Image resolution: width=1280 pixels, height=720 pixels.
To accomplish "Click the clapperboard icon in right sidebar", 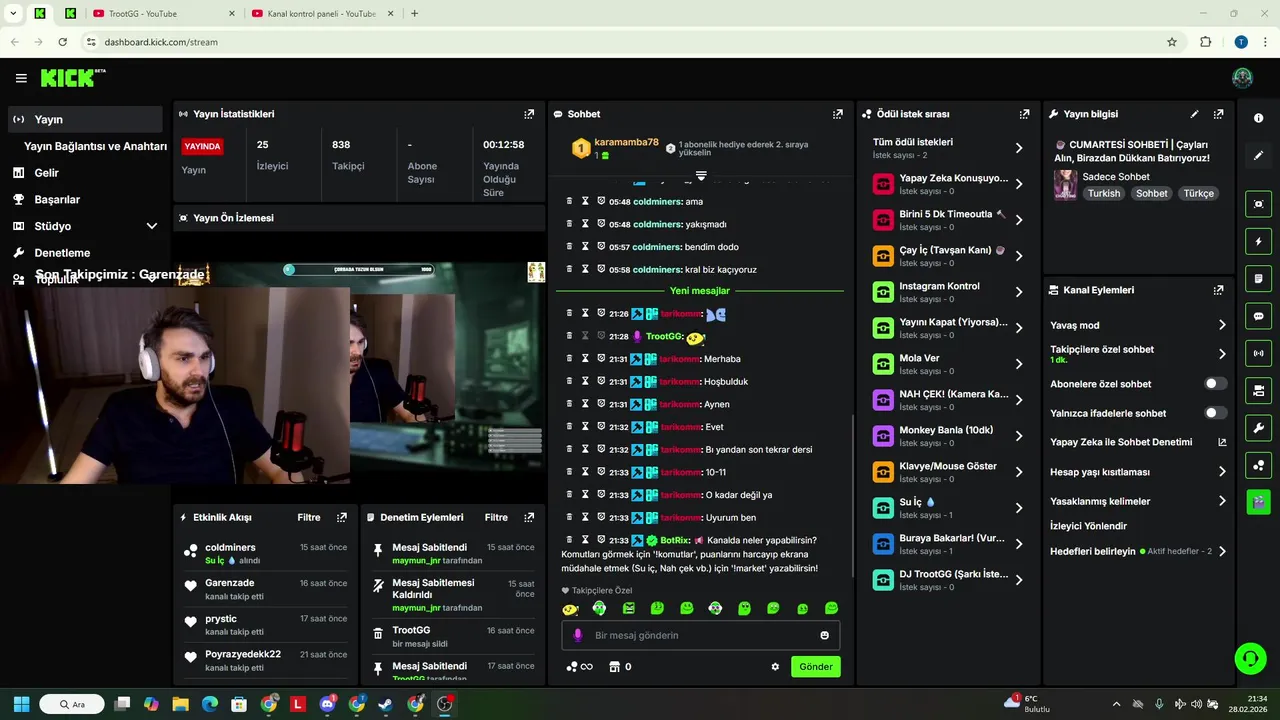I will coord(1258,502).
